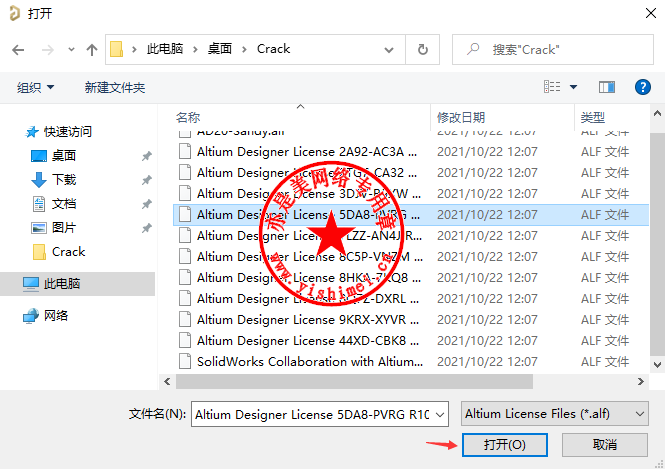Toggle the preview pane icon
665x469 pixels.
coord(606,87)
